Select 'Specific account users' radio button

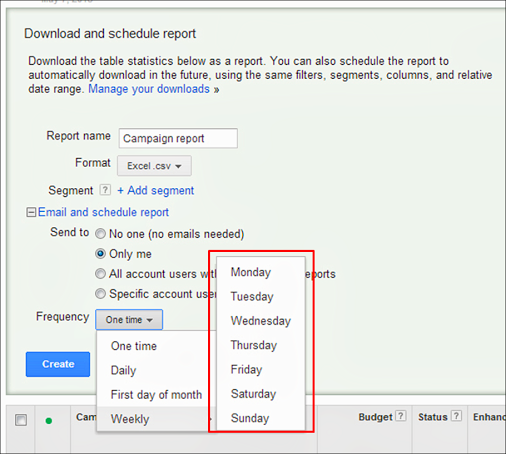[100, 294]
